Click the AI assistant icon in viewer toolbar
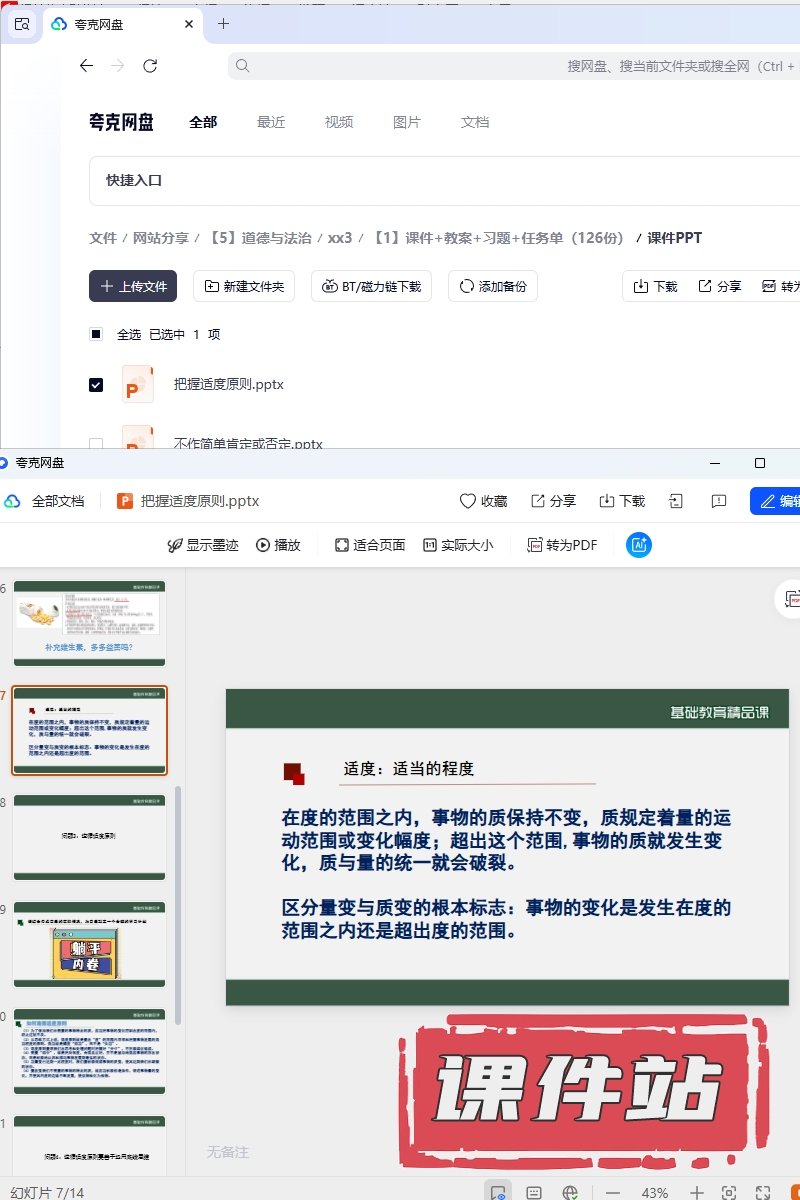 tap(639, 545)
